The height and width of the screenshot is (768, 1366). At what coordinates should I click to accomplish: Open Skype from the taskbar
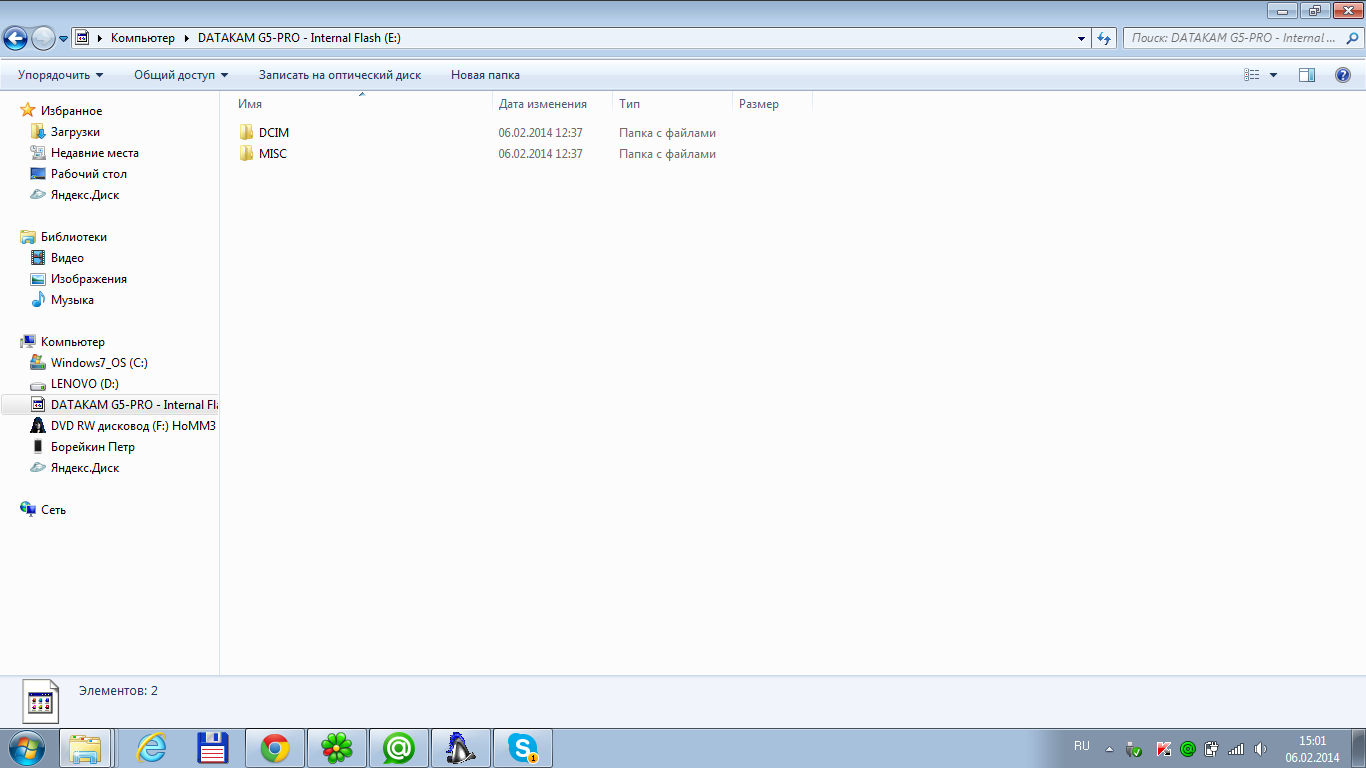[x=522, y=748]
